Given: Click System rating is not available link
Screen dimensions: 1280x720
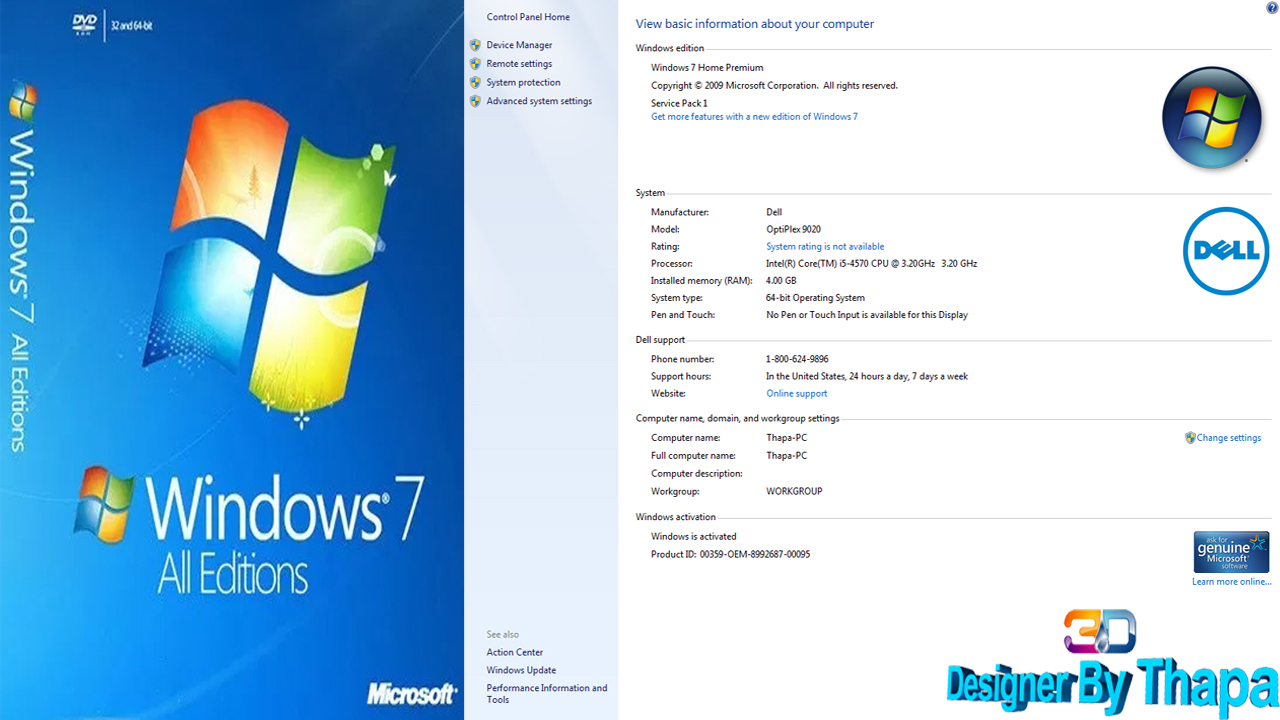Looking at the screenshot, I should tap(825, 247).
